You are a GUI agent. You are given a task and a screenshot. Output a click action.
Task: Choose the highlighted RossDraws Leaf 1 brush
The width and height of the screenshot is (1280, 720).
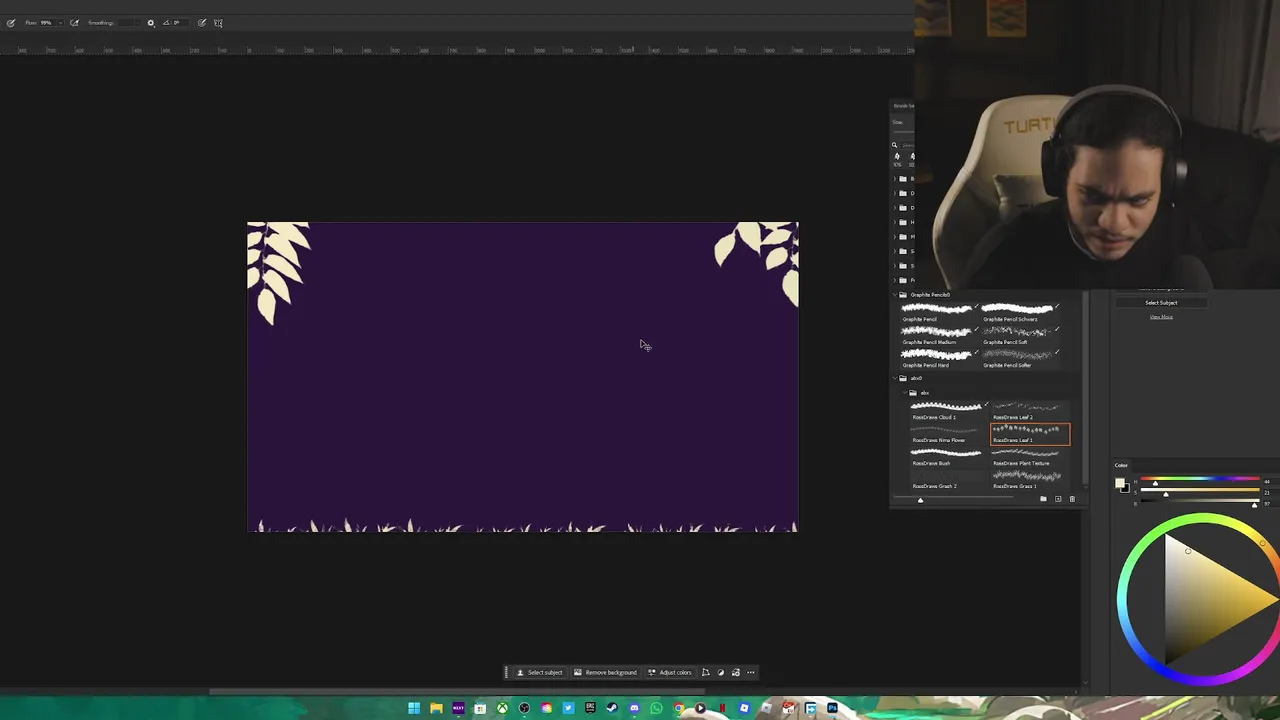(1030, 434)
